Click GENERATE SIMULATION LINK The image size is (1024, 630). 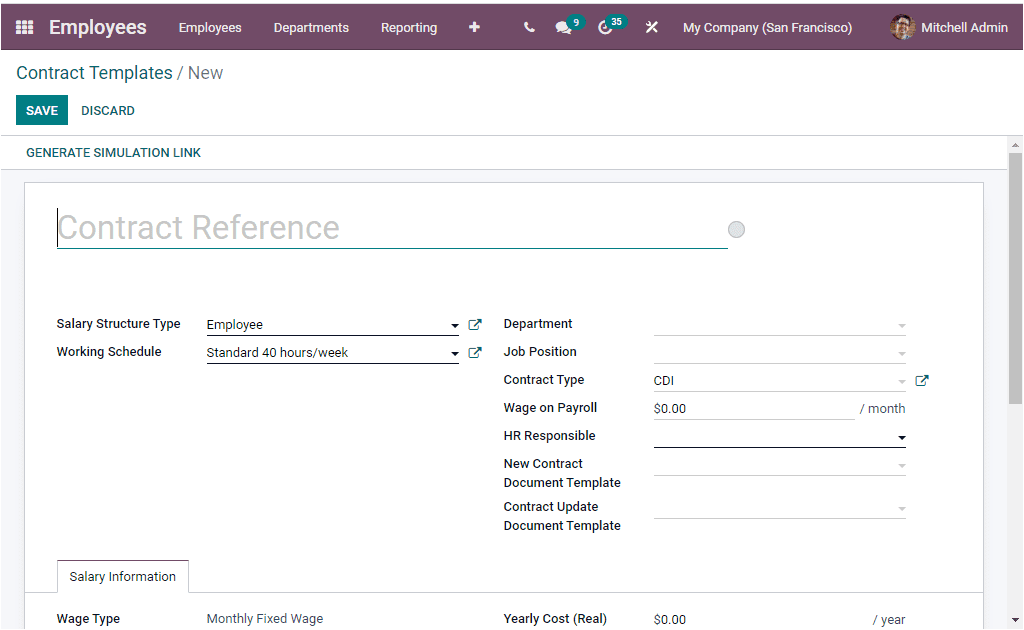click(113, 152)
